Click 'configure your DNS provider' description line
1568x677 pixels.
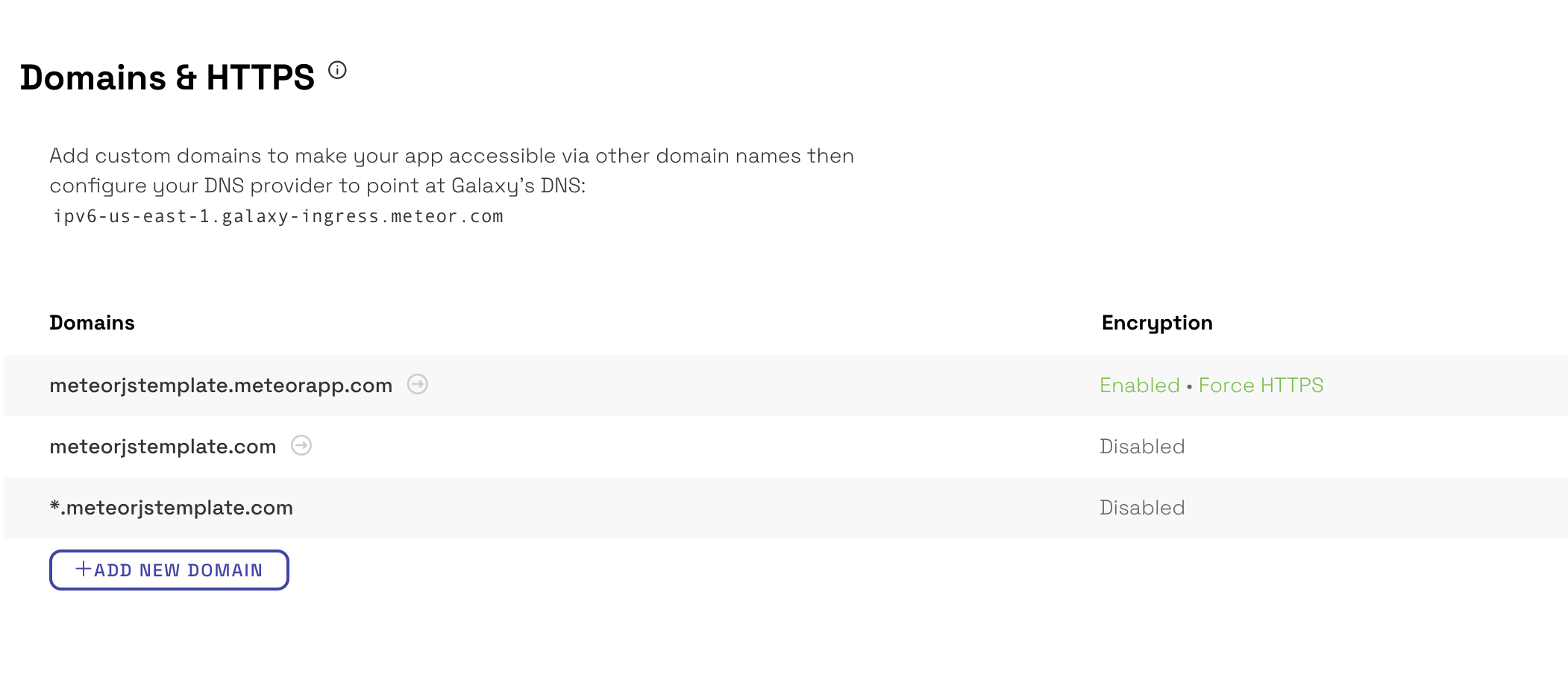click(x=318, y=186)
